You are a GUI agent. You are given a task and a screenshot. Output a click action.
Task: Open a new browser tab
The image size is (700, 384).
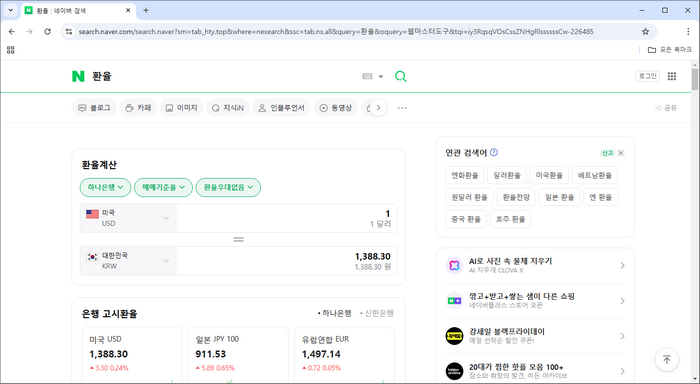(146, 10)
